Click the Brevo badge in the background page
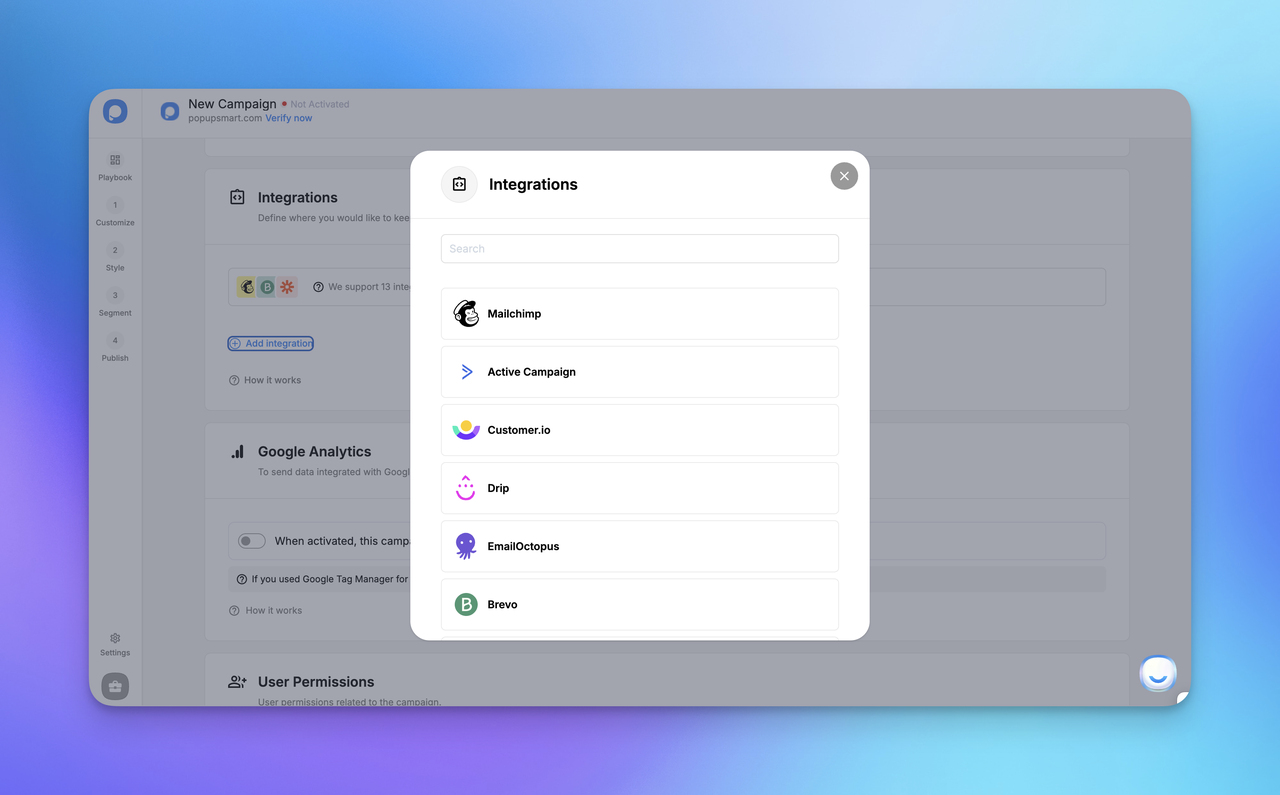The height and width of the screenshot is (795, 1280). (267, 287)
